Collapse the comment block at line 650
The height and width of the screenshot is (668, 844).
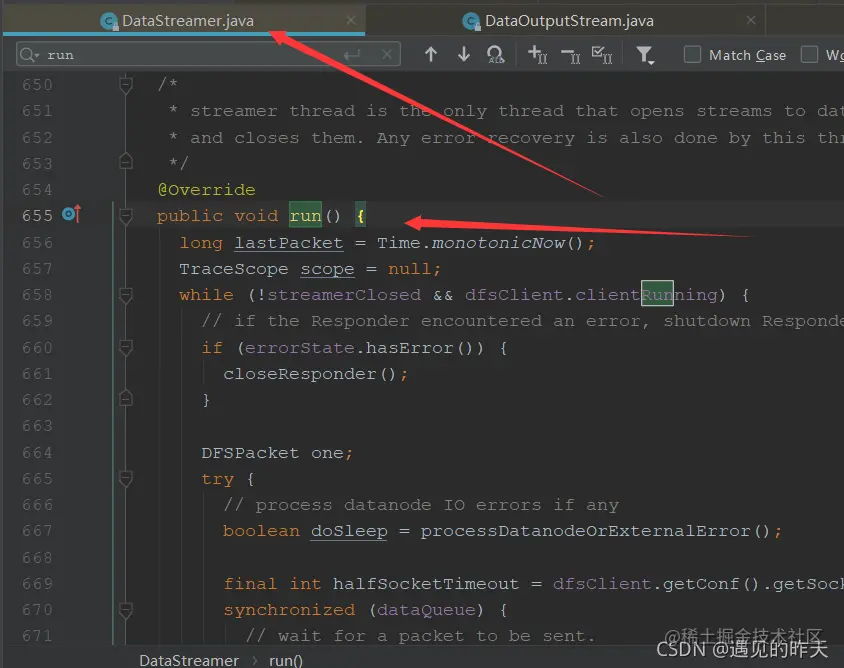pos(125,85)
